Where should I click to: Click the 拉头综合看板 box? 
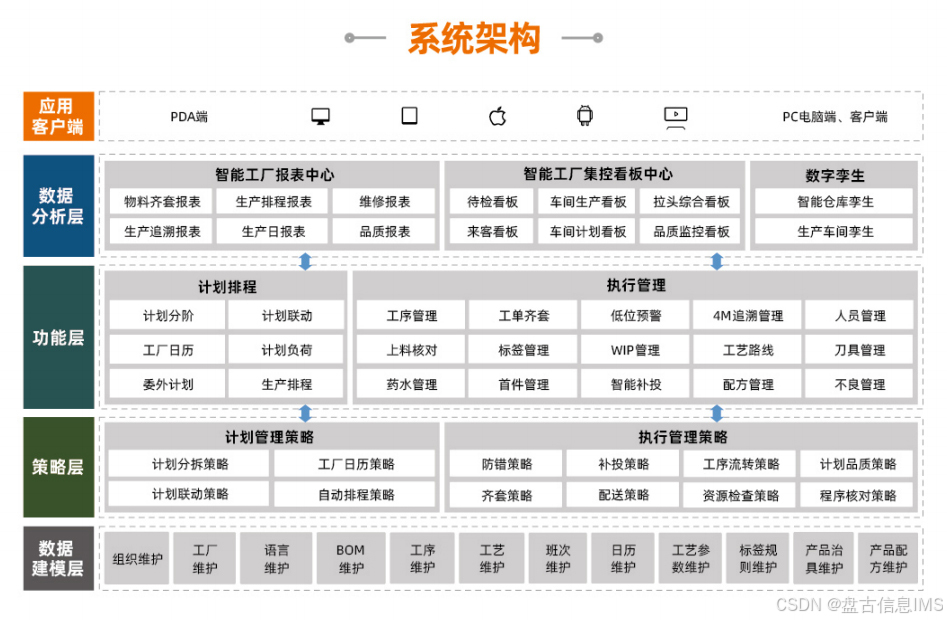(x=691, y=202)
